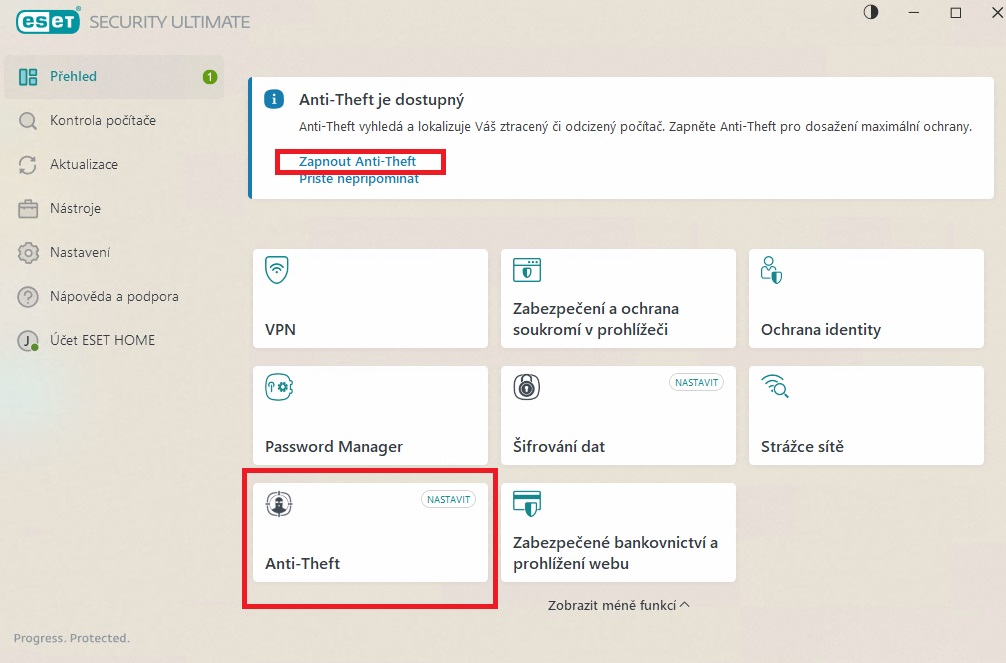
Task: Open the Ochrana identity tile
Action: pos(866,298)
